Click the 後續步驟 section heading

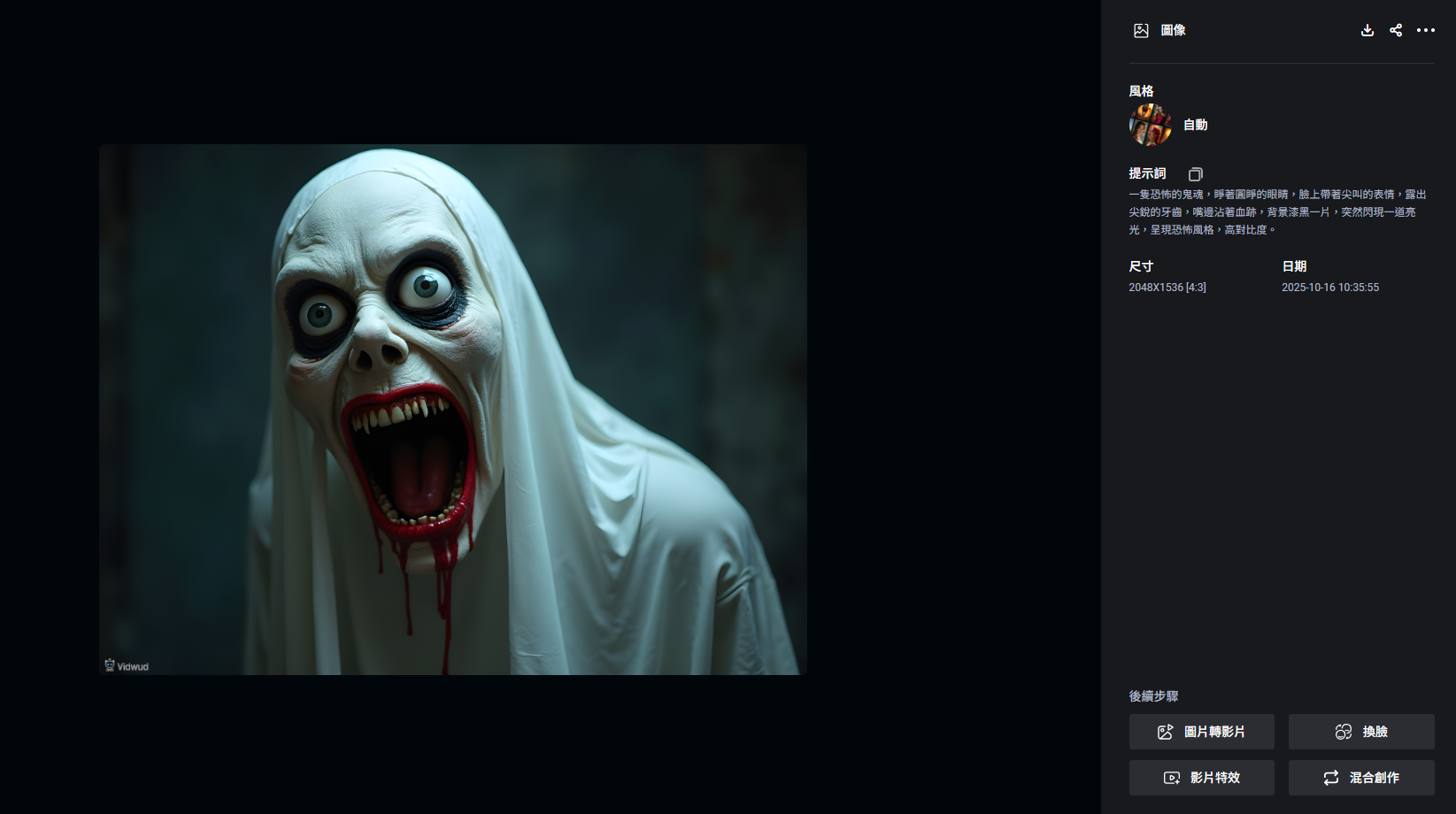click(1153, 696)
